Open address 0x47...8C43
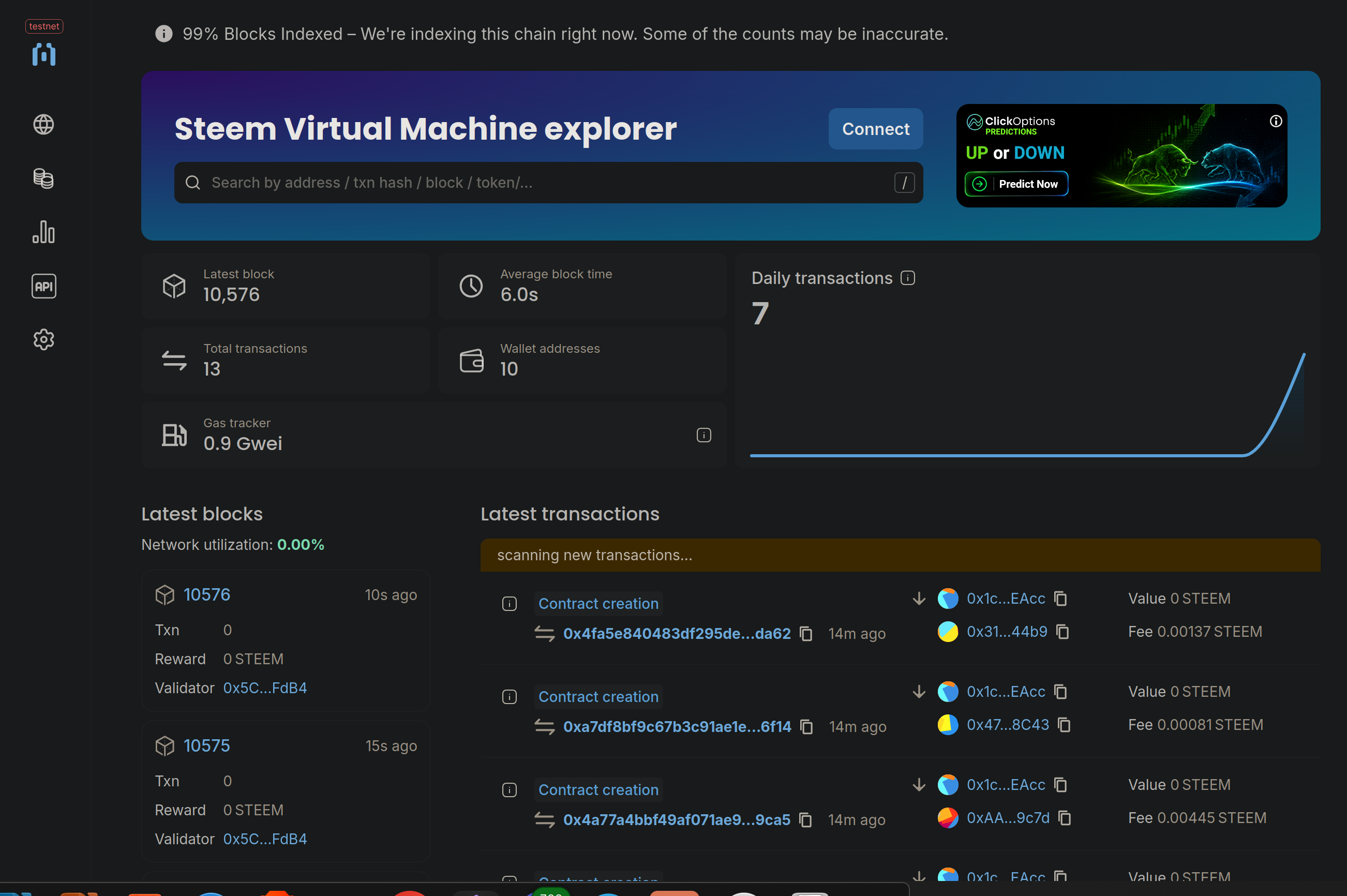This screenshot has height=896, width=1347. pos(1008,725)
